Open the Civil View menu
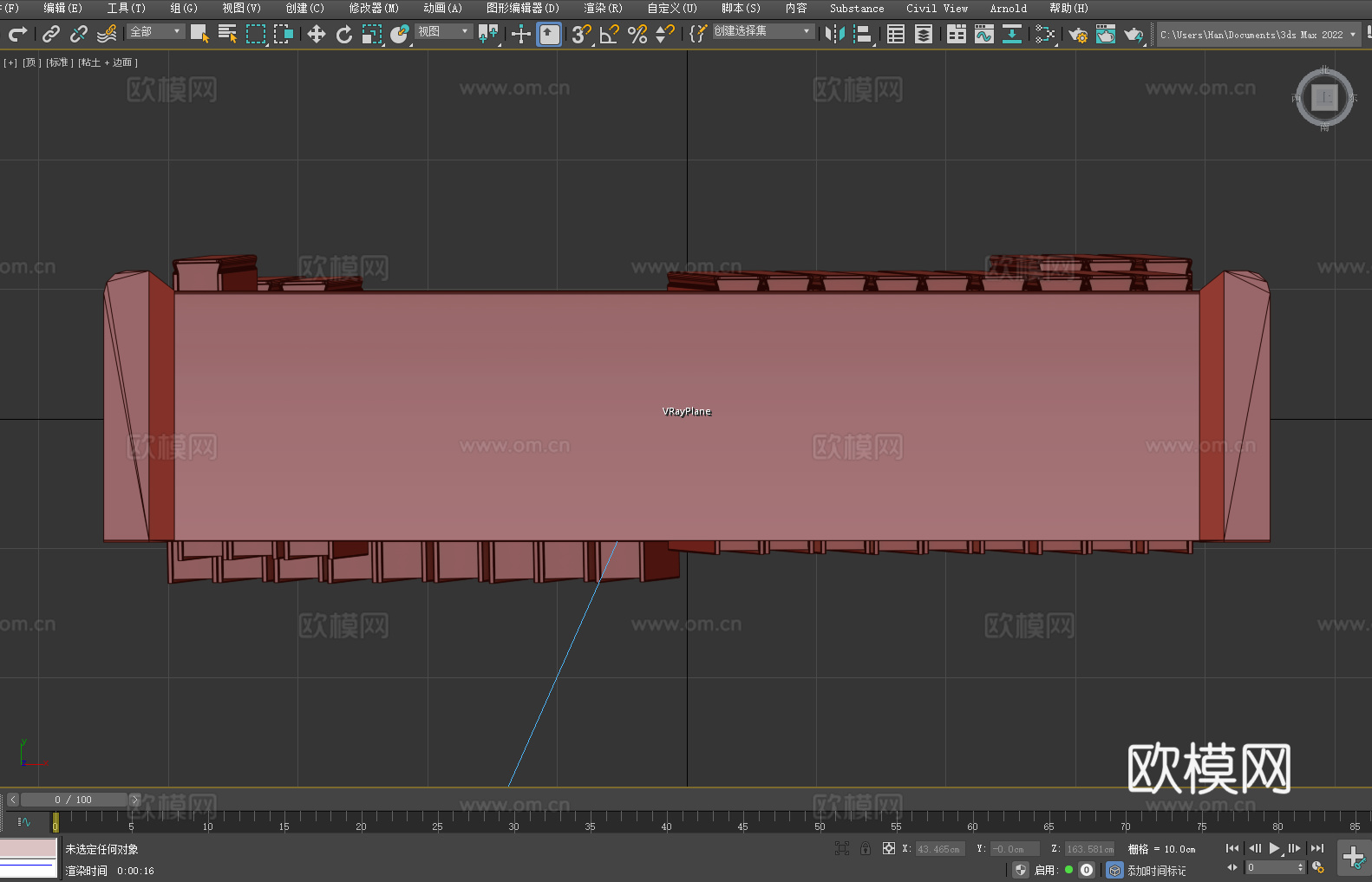This screenshot has height=882, width=1372. [x=937, y=8]
